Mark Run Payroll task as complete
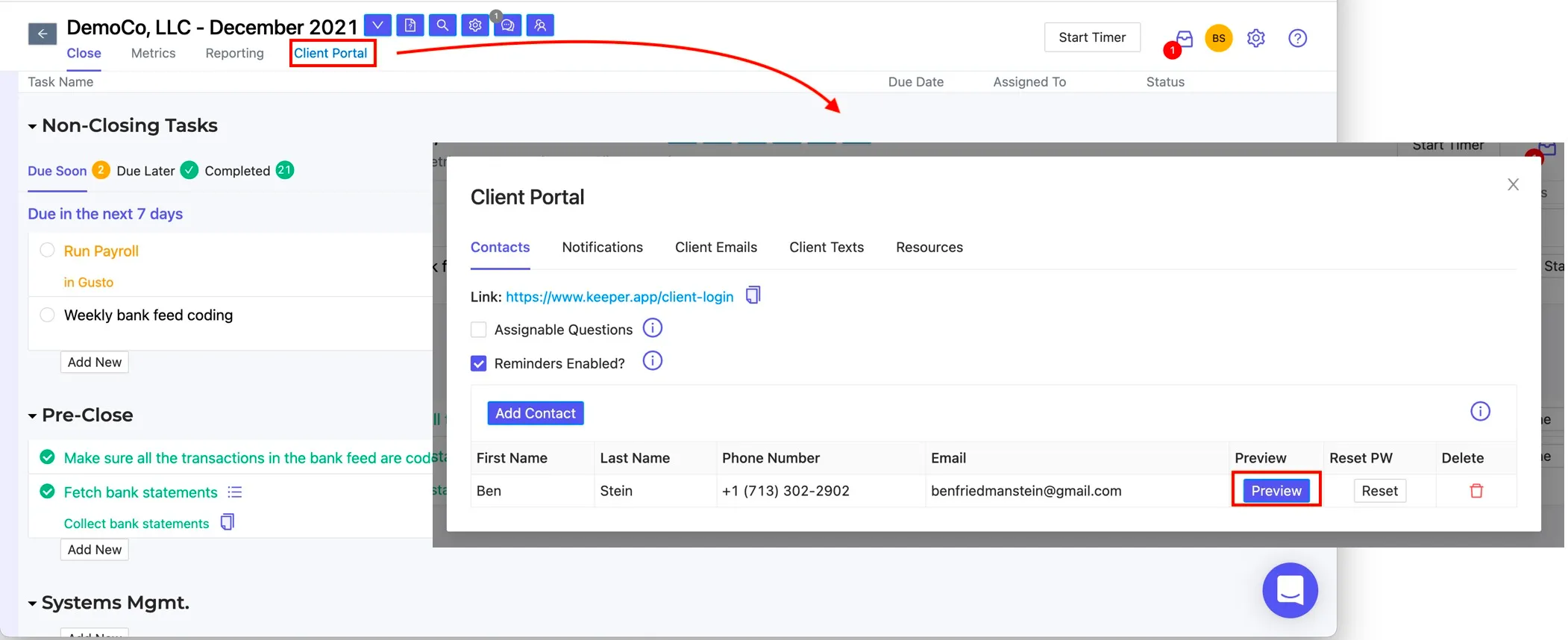The image size is (1568, 640). point(47,250)
